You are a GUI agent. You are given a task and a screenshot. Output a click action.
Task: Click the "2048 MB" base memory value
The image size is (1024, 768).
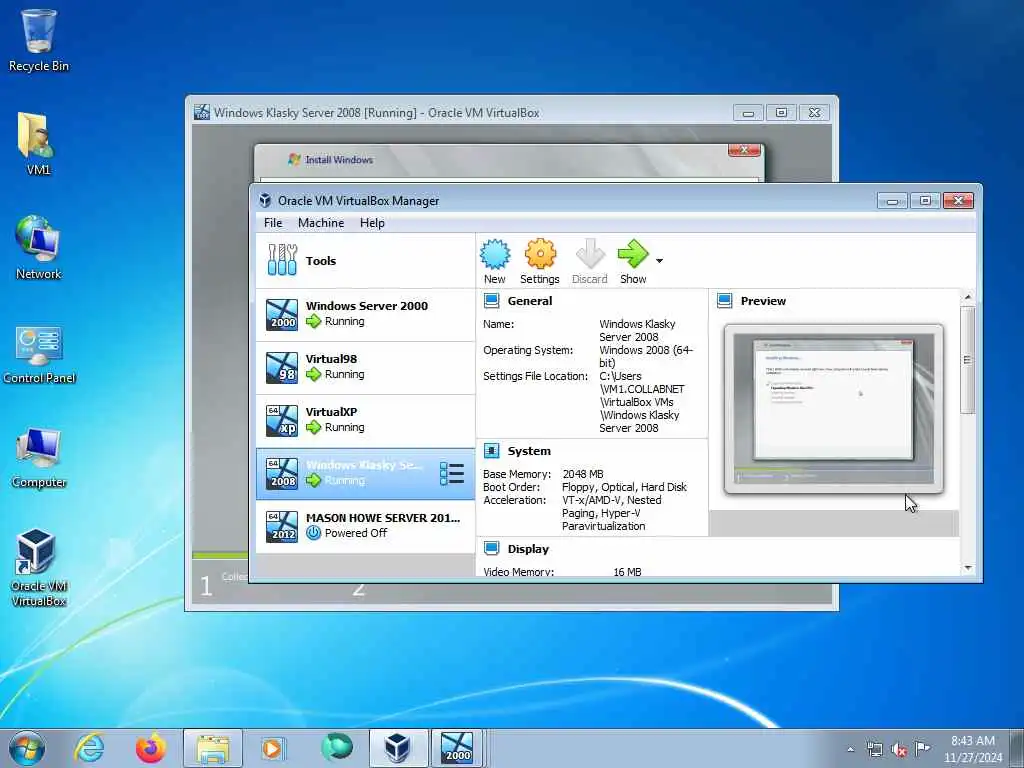click(583, 474)
